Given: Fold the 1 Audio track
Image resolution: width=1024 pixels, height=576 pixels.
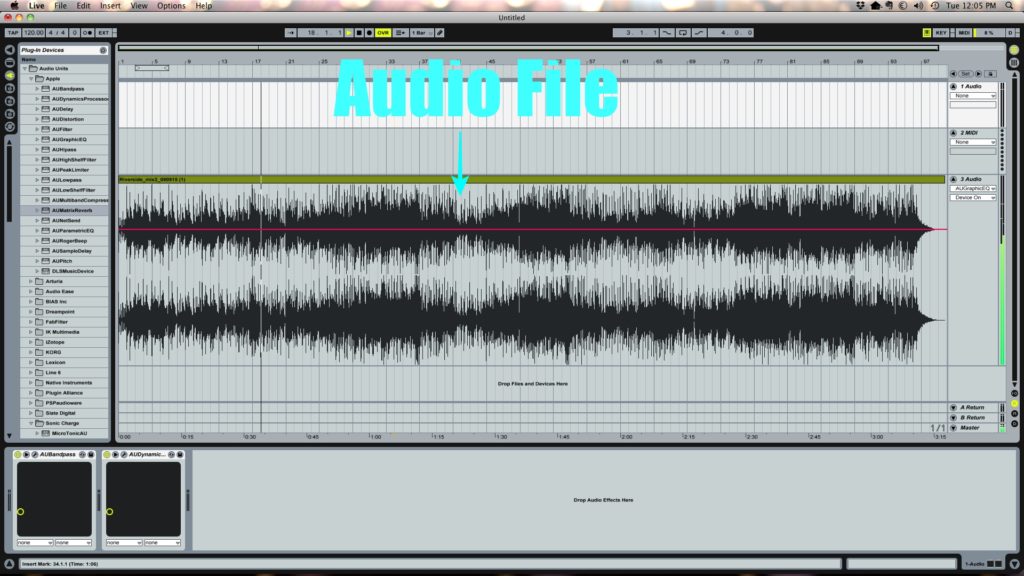Looking at the screenshot, I should point(953,86).
